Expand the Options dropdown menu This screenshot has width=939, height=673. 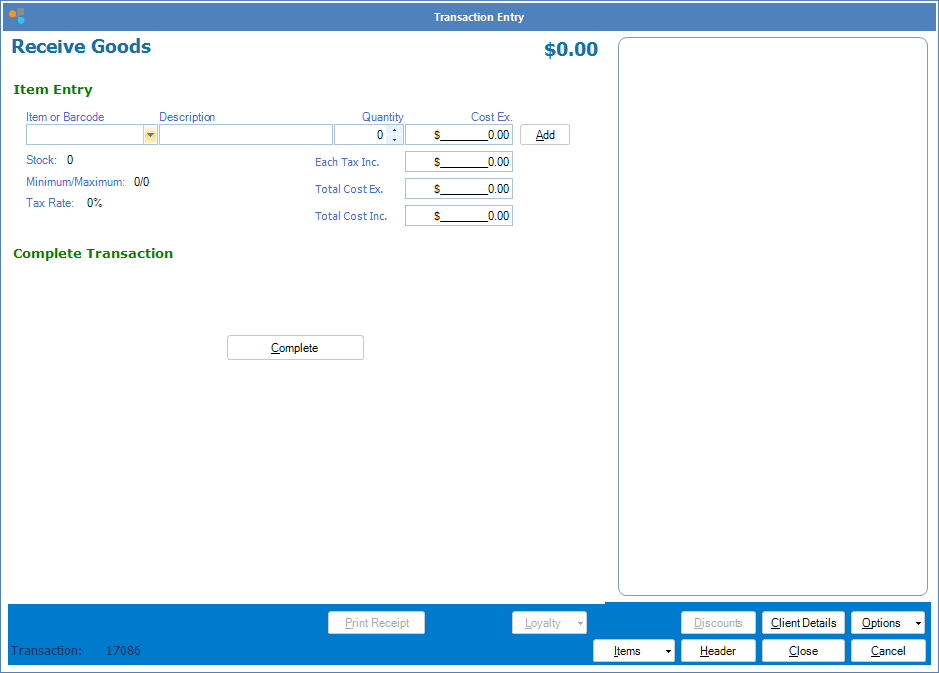918,623
